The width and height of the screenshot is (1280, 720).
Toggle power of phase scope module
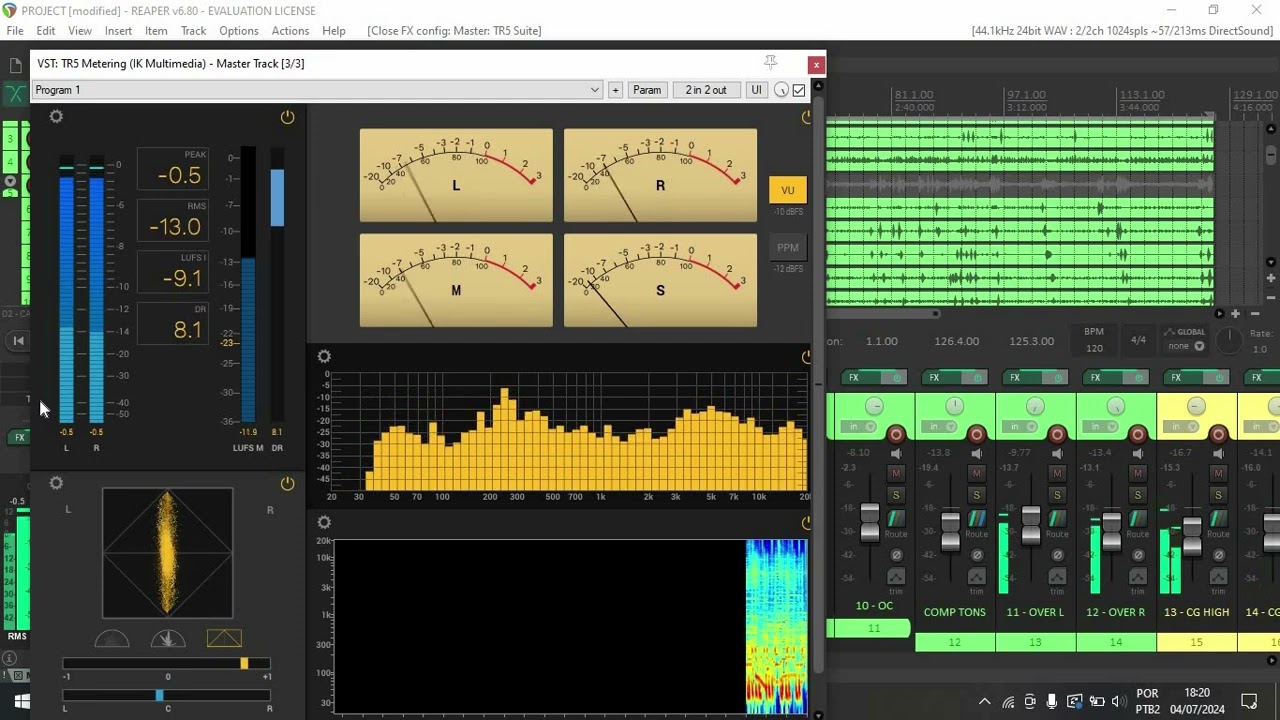pos(287,483)
